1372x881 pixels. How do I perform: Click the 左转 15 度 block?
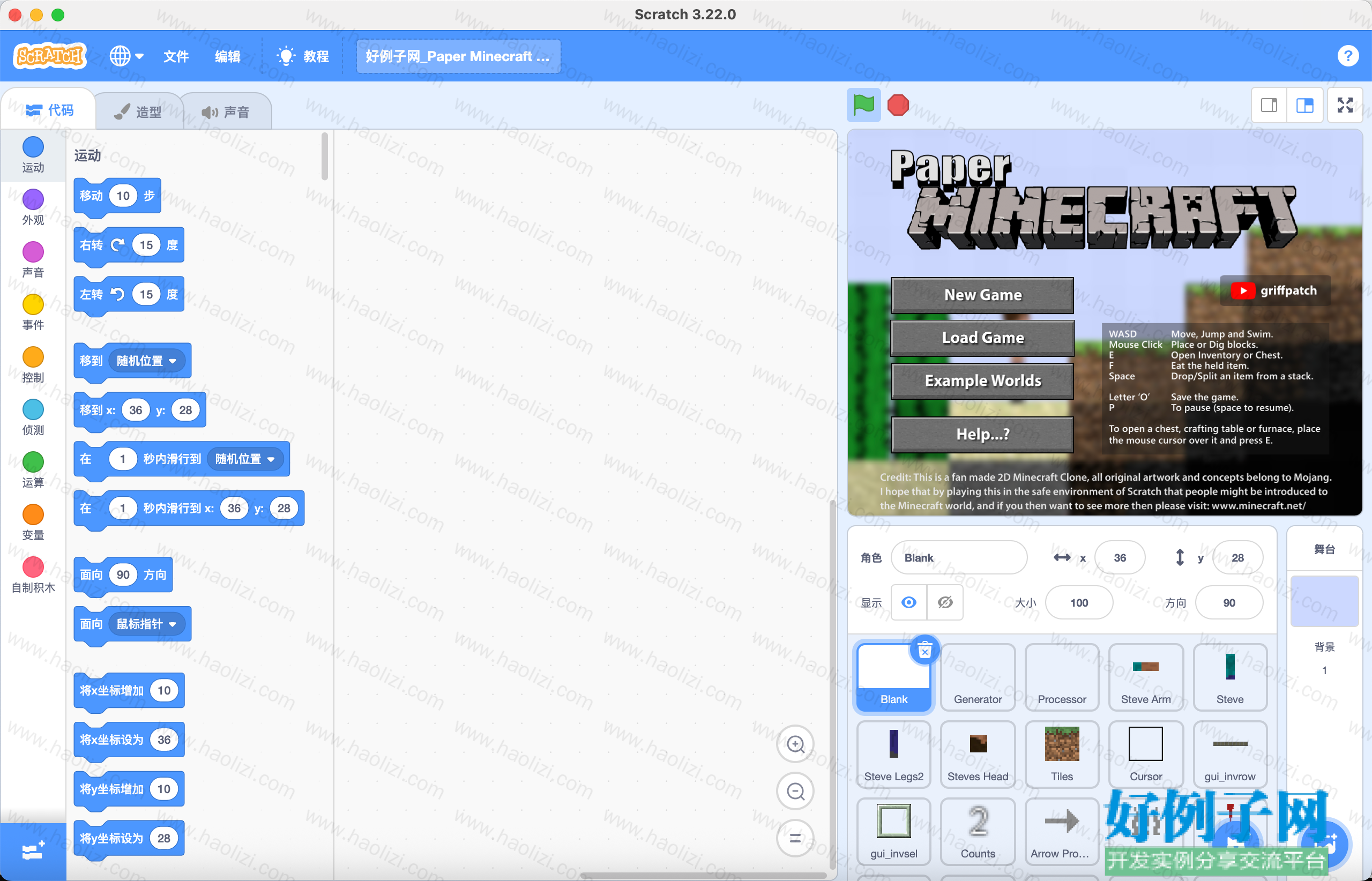(x=129, y=295)
